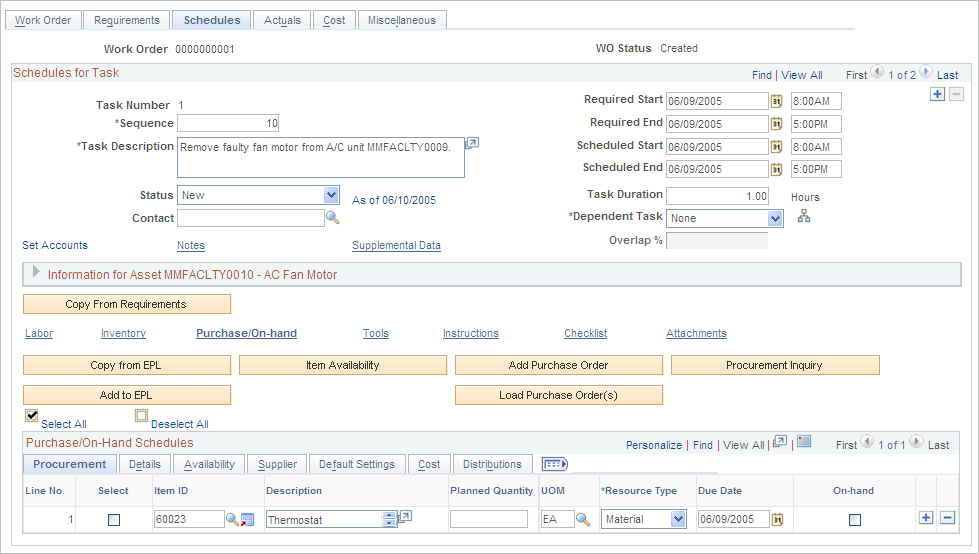Open the Set Accounts link
This screenshot has height=554, width=979.
click(55, 245)
